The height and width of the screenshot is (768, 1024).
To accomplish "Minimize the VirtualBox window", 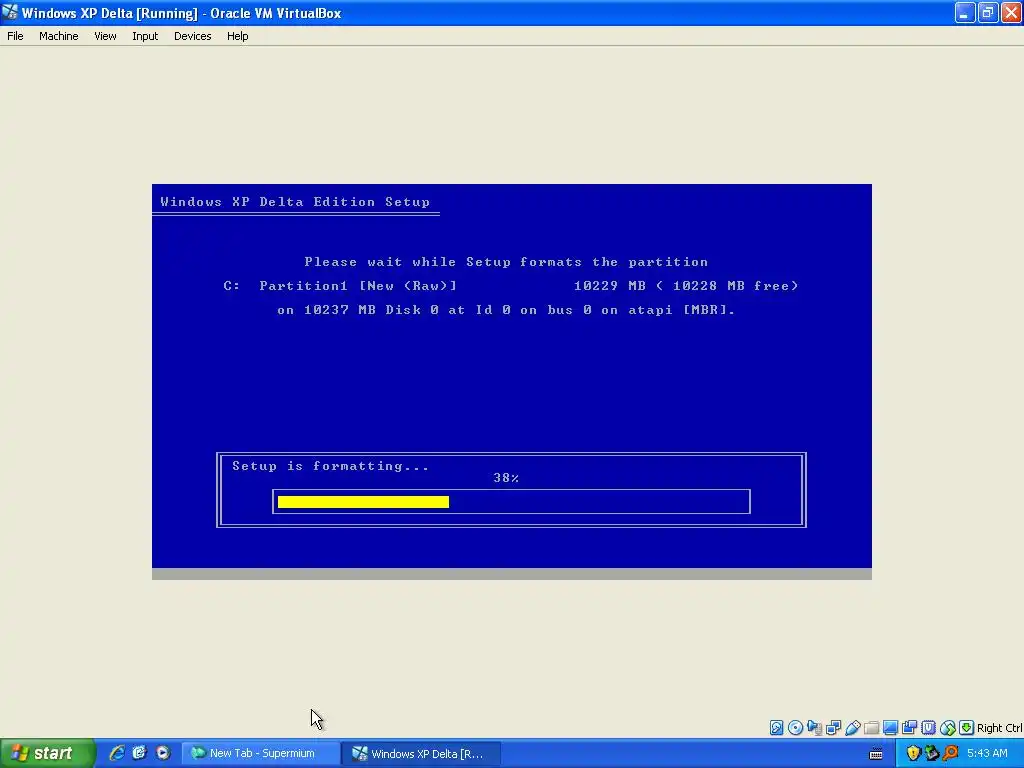I will tap(965, 12).
